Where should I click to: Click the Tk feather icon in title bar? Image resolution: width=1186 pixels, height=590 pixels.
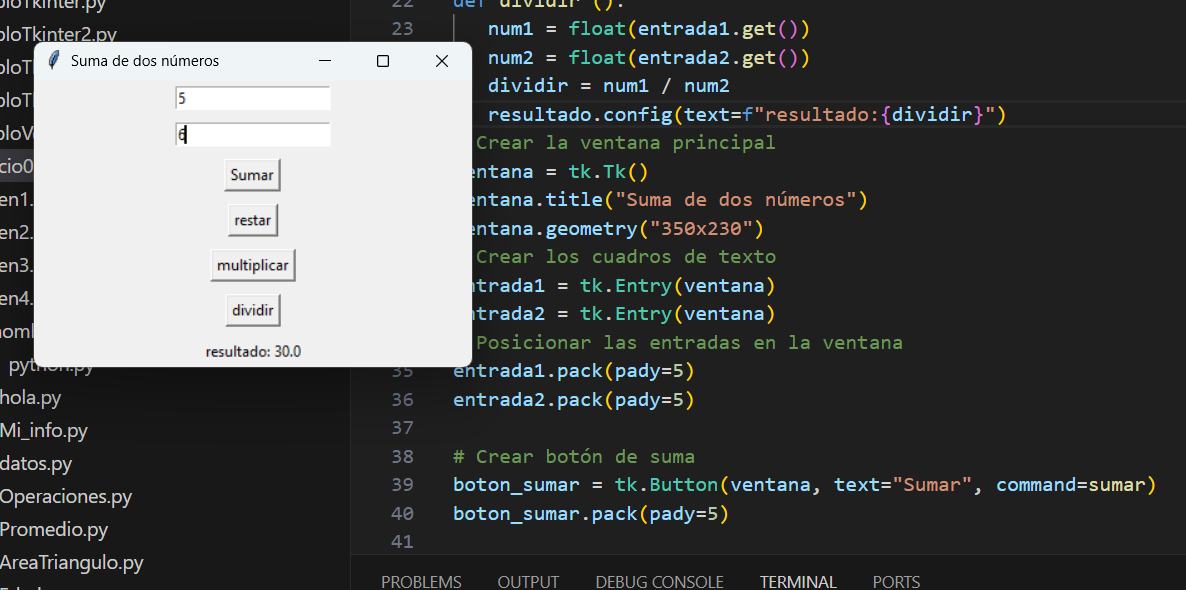pyautogui.click(x=54, y=61)
